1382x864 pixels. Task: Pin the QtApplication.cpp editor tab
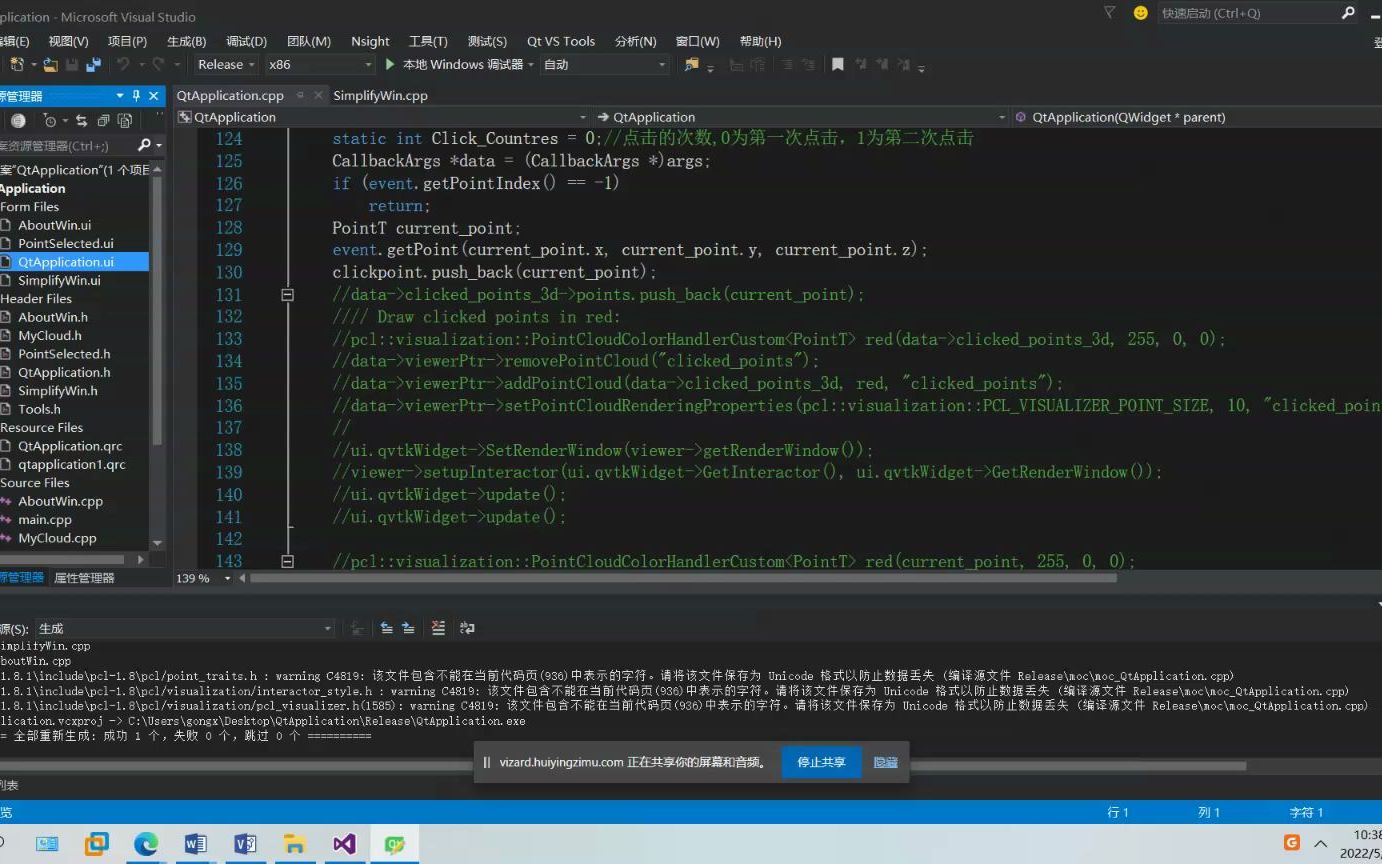click(300, 96)
